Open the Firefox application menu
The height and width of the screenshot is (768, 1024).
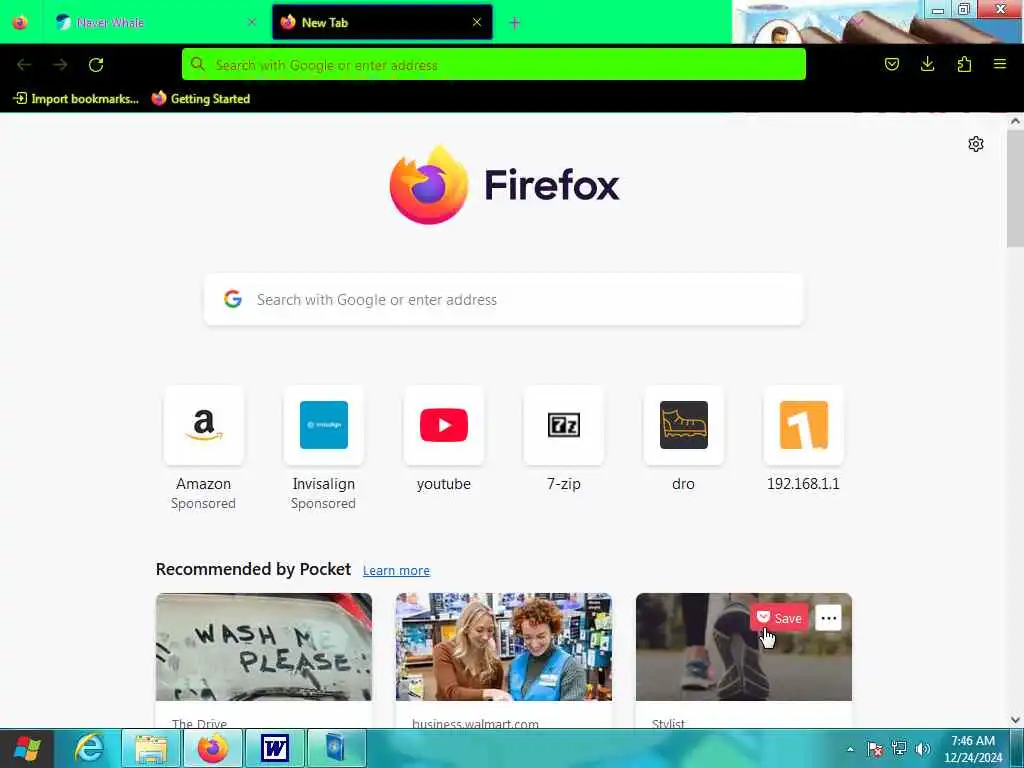[1000, 64]
